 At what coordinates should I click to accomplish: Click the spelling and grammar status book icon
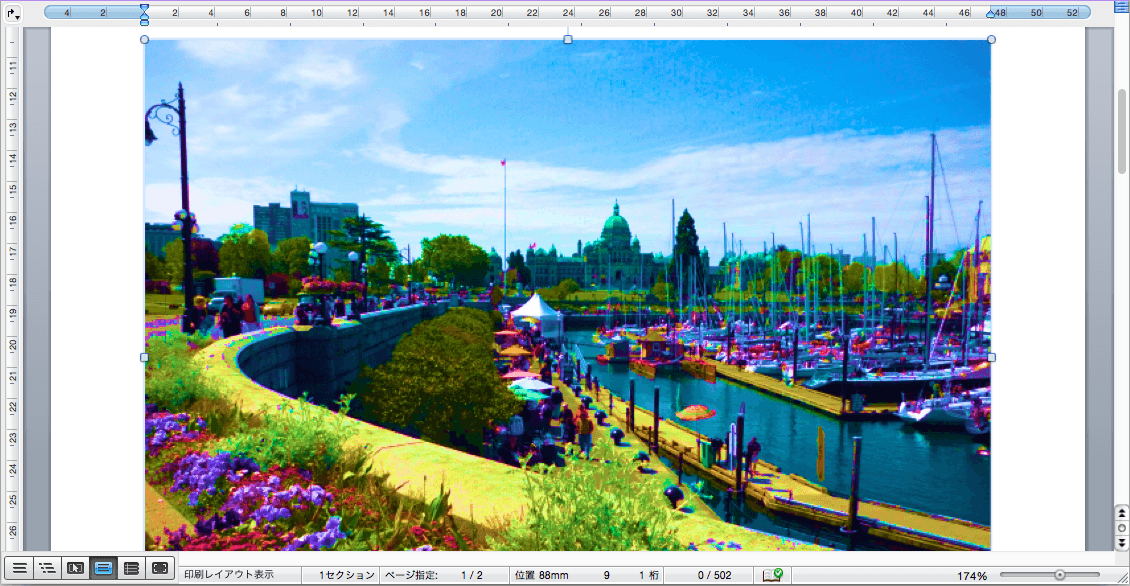[x=773, y=574]
